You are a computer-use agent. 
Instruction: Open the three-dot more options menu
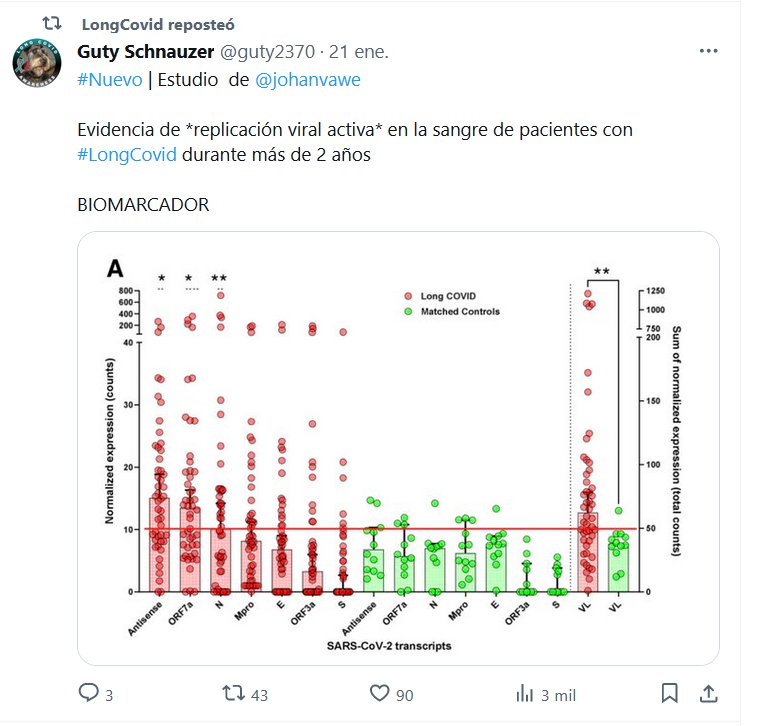click(x=708, y=50)
